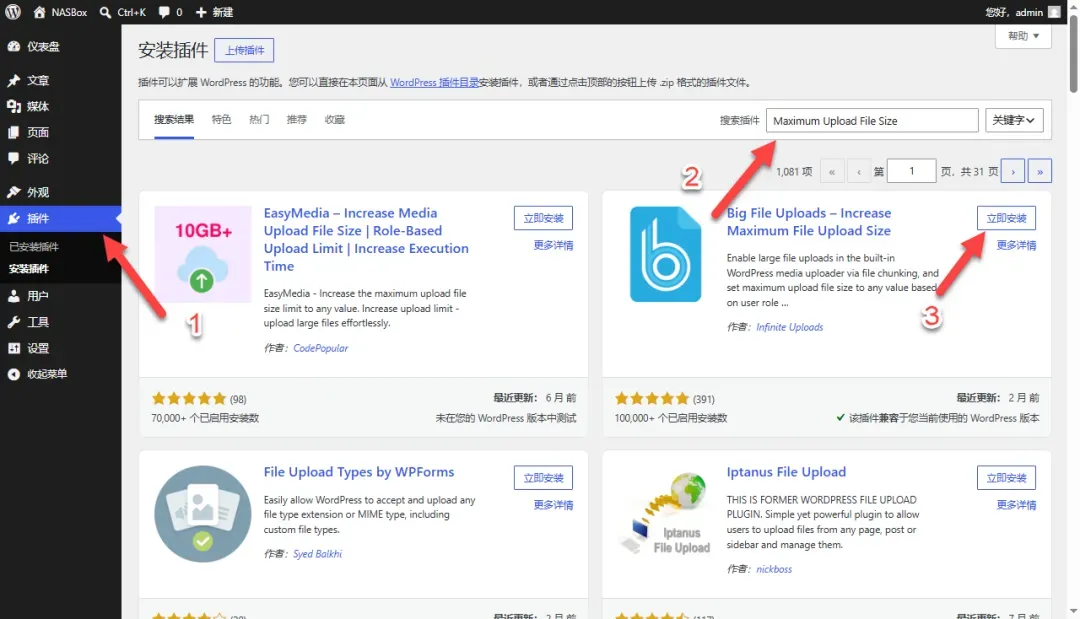Click the plugin search input field

click(872, 120)
